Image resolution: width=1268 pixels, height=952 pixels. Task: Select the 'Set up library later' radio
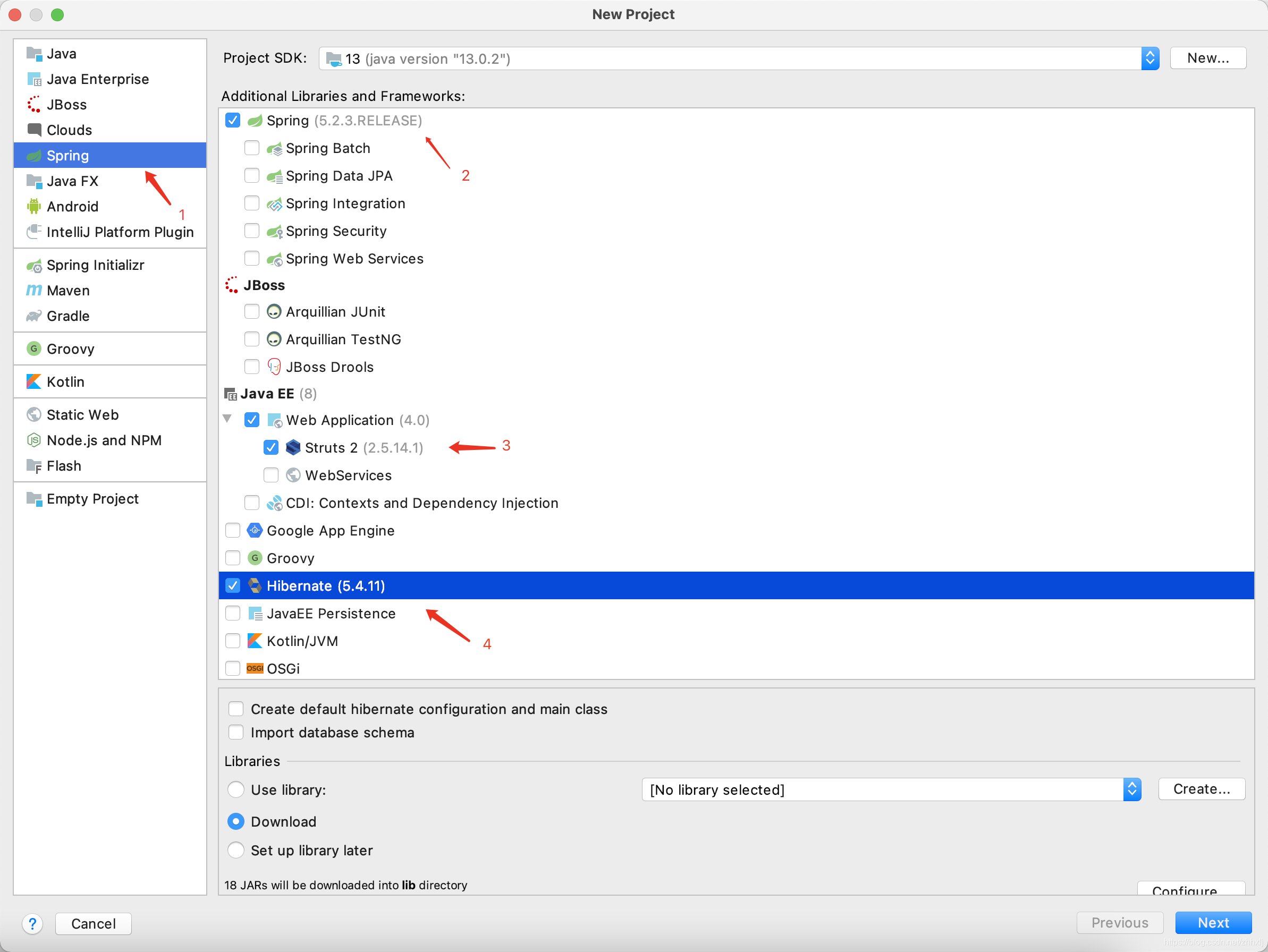click(x=236, y=850)
